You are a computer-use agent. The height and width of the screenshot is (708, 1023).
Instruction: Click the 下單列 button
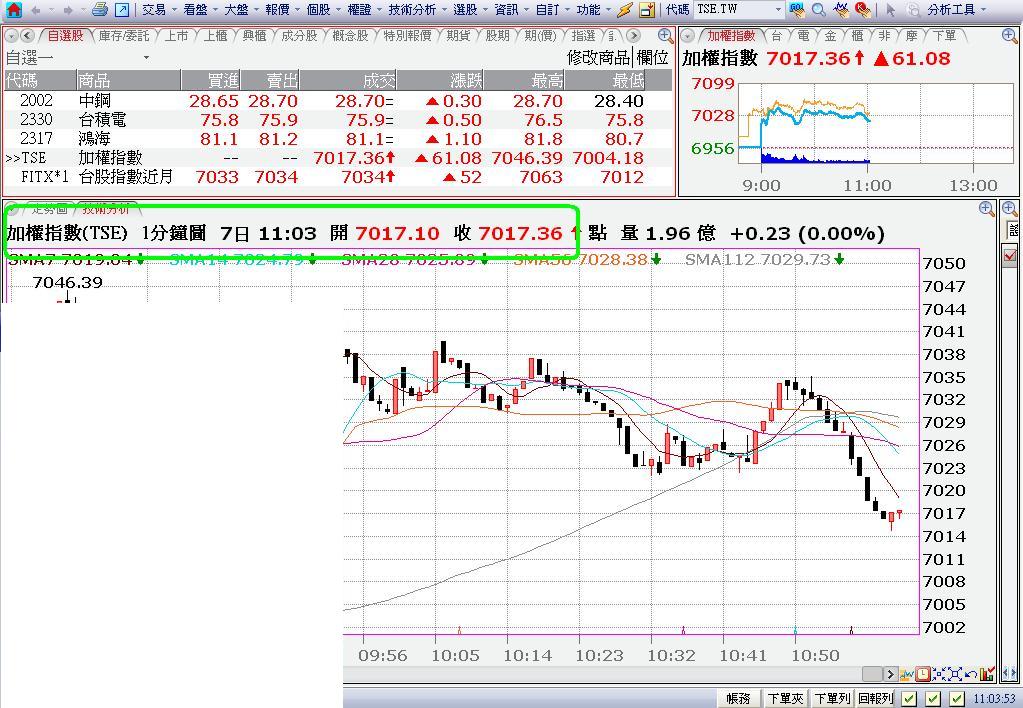832,699
